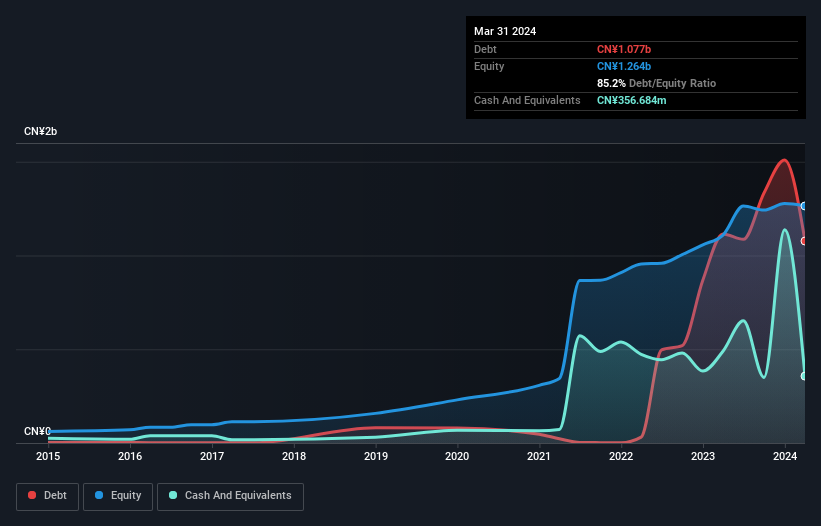This screenshot has width=821, height=526.
Task: Click the teal Cash And Equivalents legend dot
Action: coord(173,495)
